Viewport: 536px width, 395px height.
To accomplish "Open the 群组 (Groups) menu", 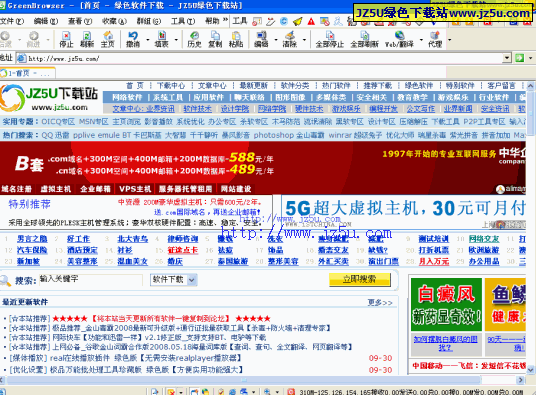I will (x=149, y=21).
